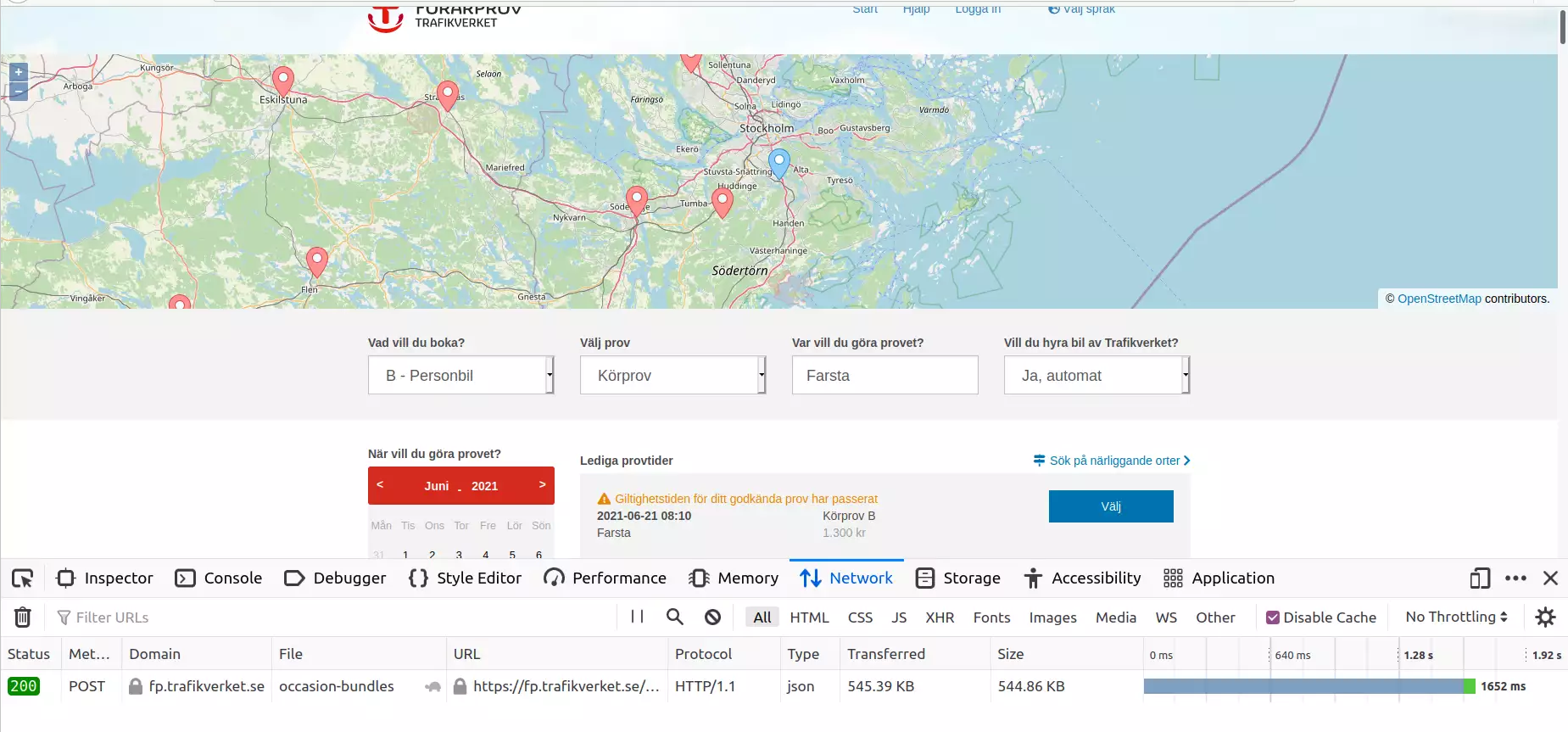Click the Farsta location field
The width and height of the screenshot is (1568, 732).
[x=884, y=375]
